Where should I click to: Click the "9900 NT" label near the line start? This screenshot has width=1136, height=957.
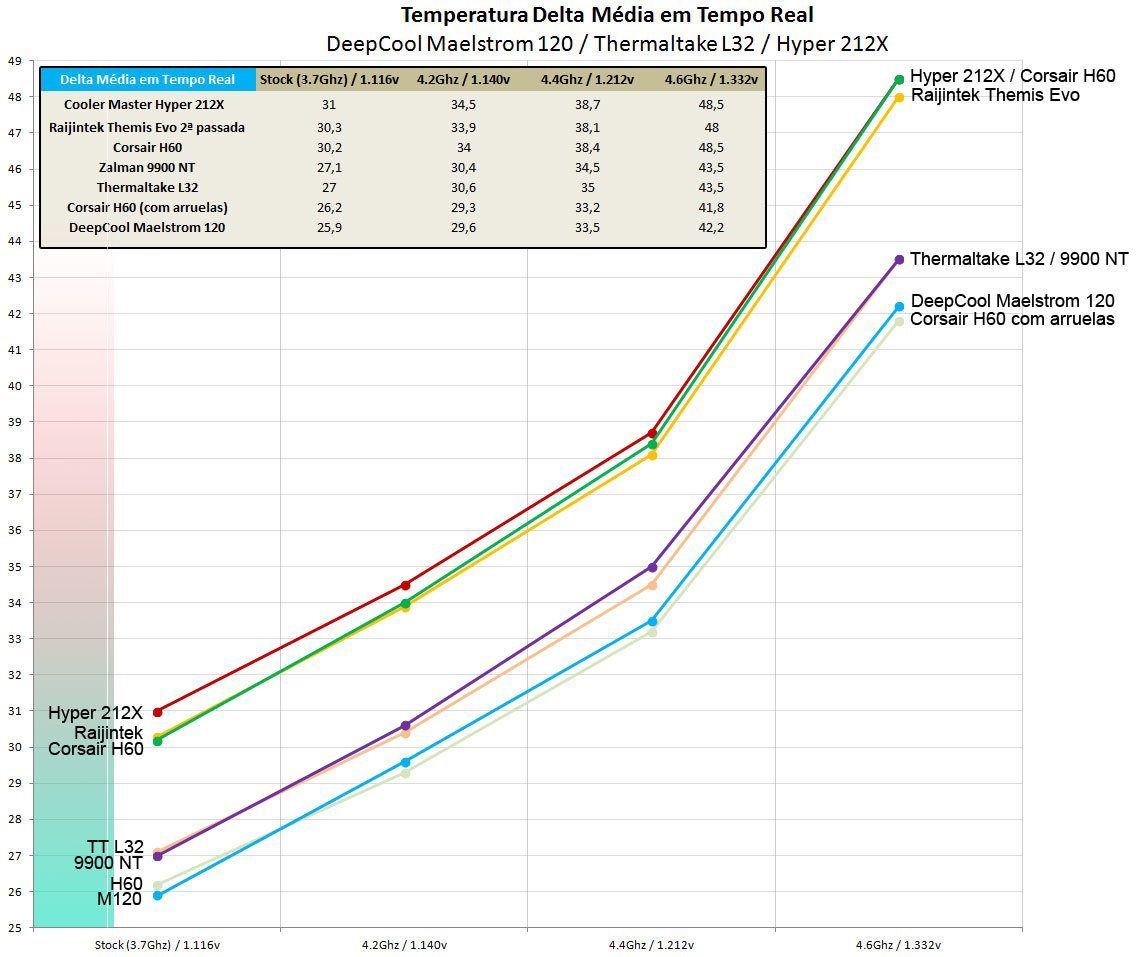click(x=108, y=863)
